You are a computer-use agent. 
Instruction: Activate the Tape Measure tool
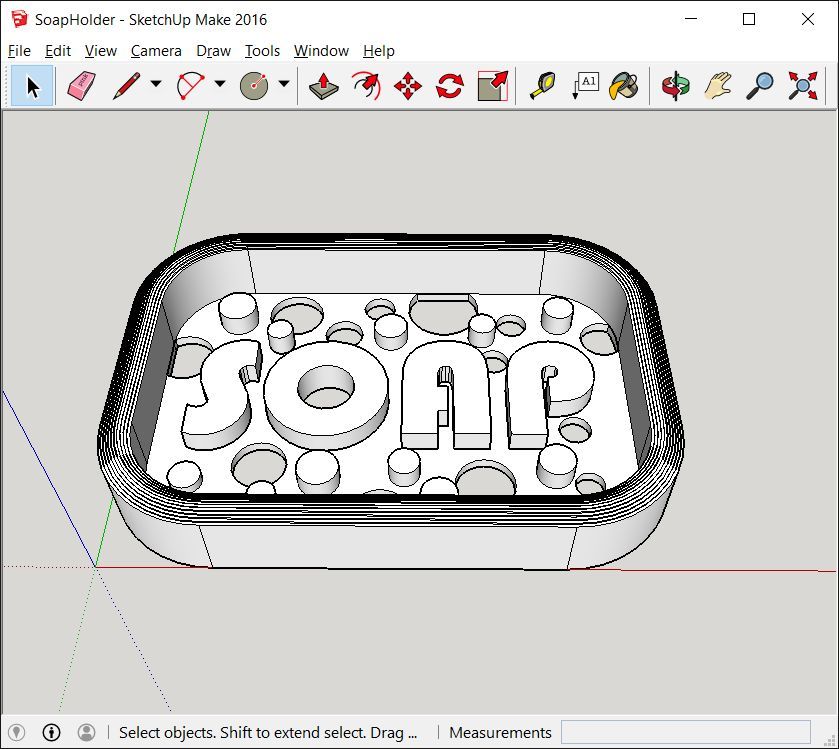542,86
